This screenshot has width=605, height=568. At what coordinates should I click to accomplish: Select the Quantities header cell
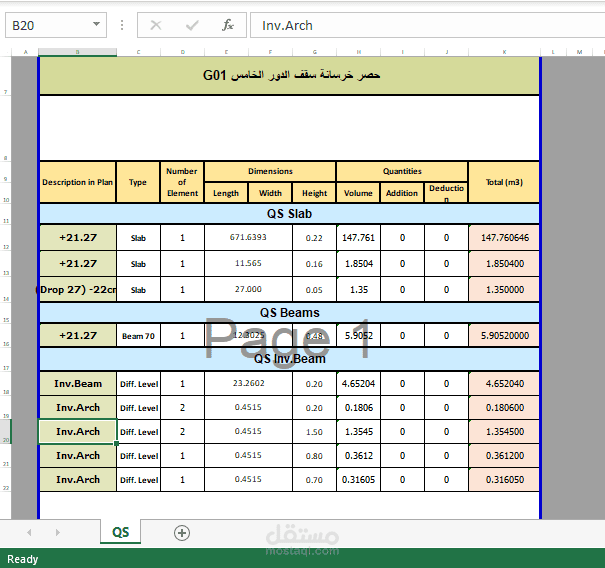point(402,171)
